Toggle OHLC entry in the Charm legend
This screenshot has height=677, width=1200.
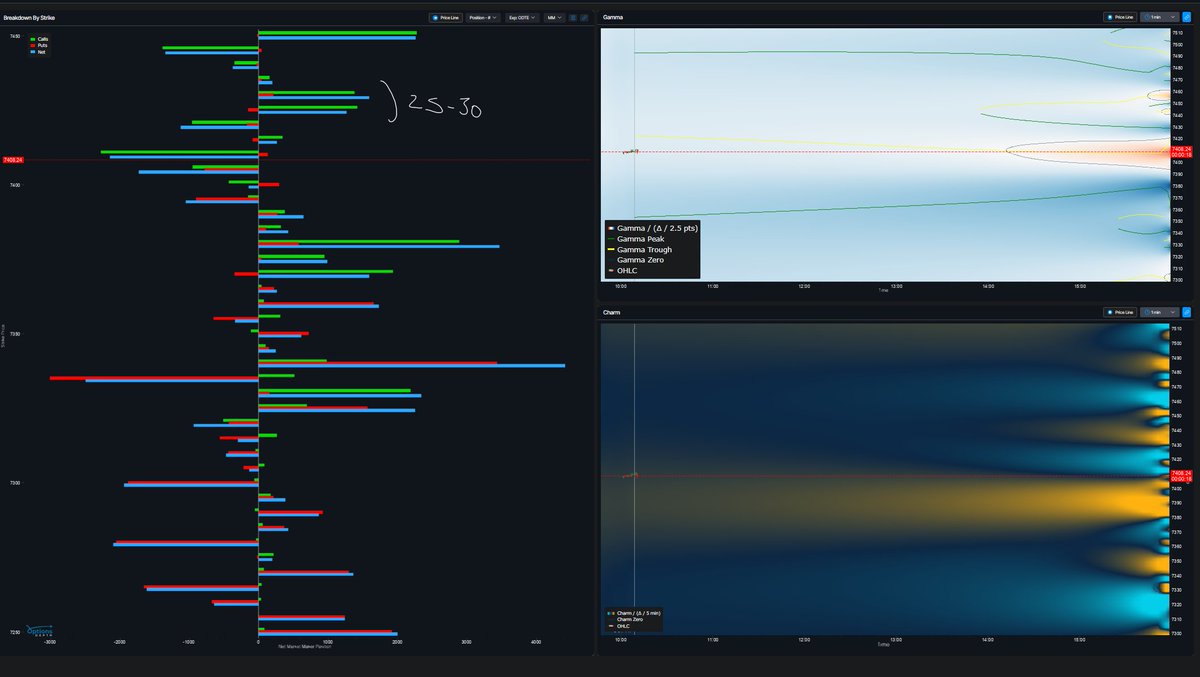coord(618,626)
